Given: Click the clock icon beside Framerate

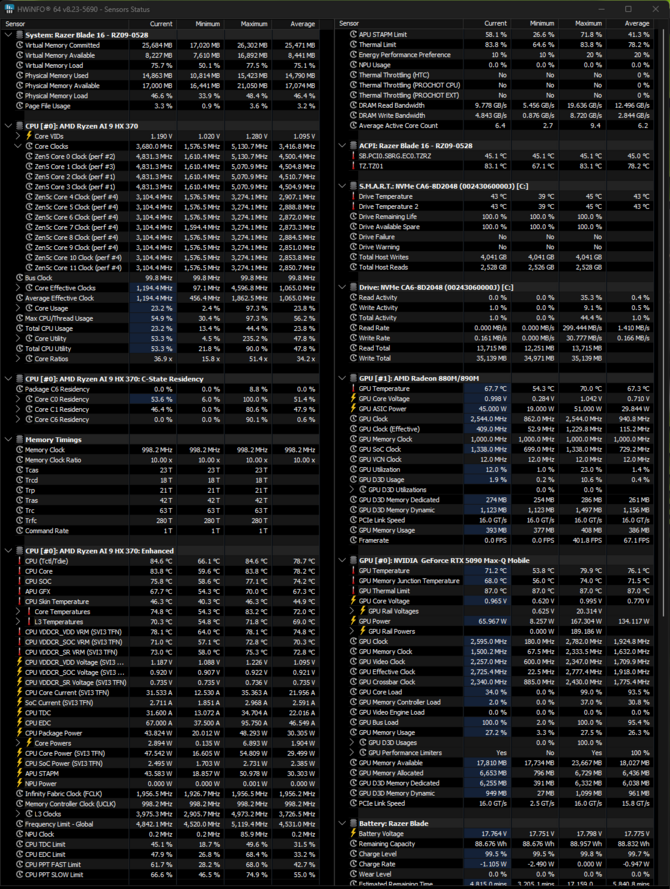Looking at the screenshot, I should point(353,540).
